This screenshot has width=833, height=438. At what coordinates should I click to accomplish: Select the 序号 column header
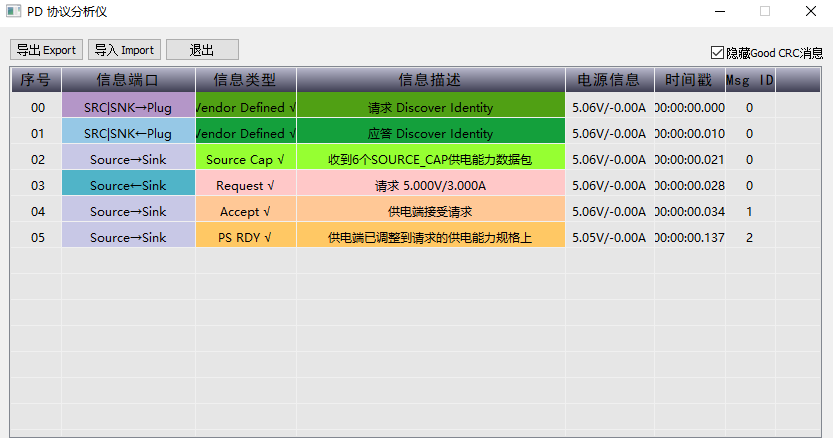click(x=36, y=80)
